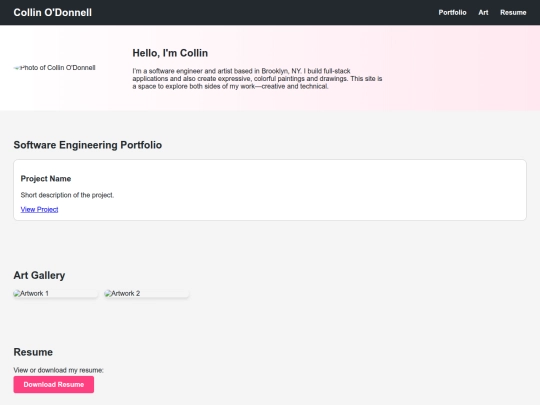The width and height of the screenshot is (540, 405).
Task: Click the broken image icon beside Artwork 2
Action: pyautogui.click(x=108, y=293)
